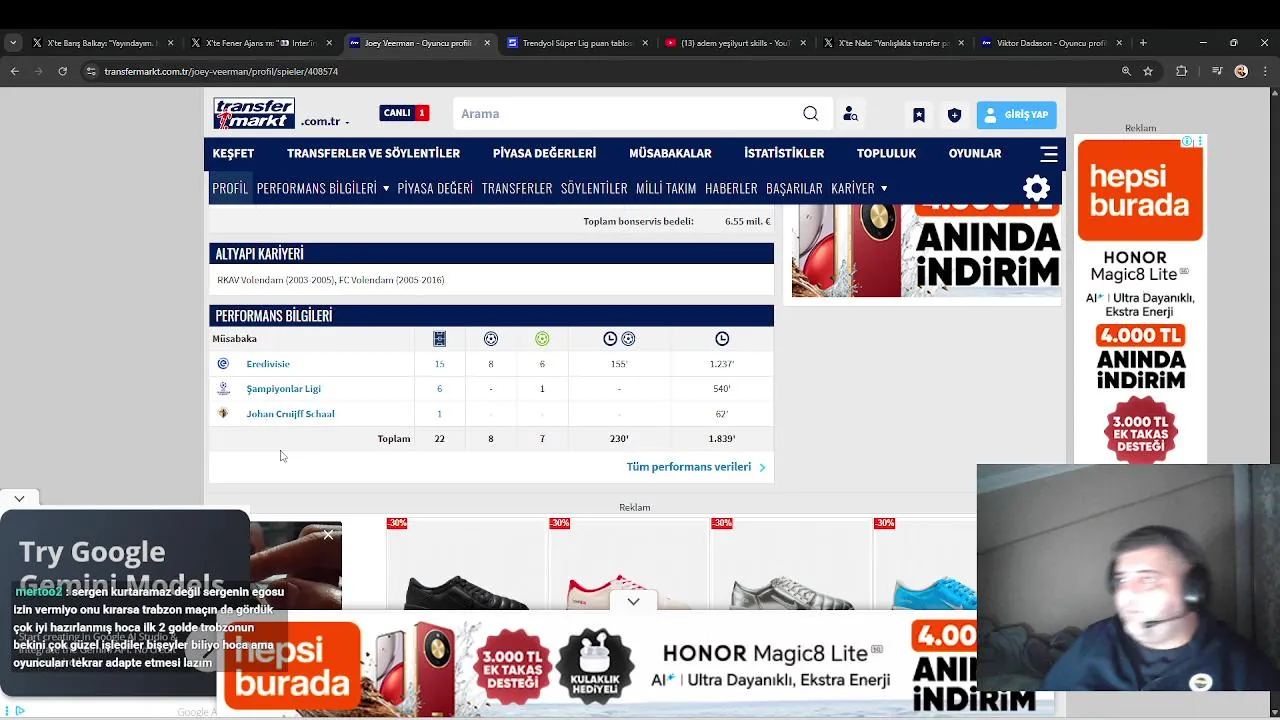Screen dimensions: 1280x720
Task: Expand the KARİYER dropdown arrow
Action: click(884, 189)
